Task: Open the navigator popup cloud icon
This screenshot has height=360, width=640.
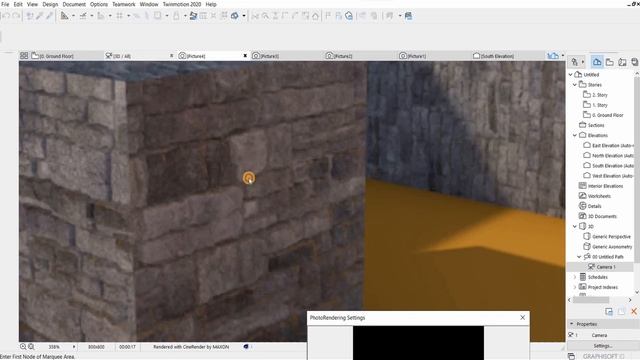Action: tap(553, 56)
